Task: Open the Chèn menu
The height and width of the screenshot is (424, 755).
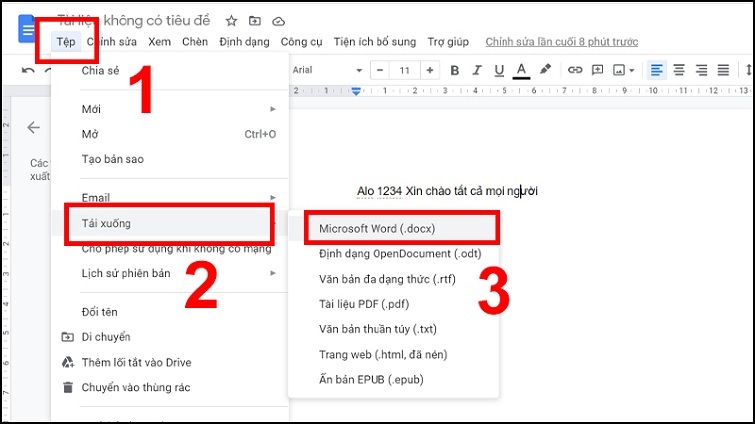Action: pos(195,42)
